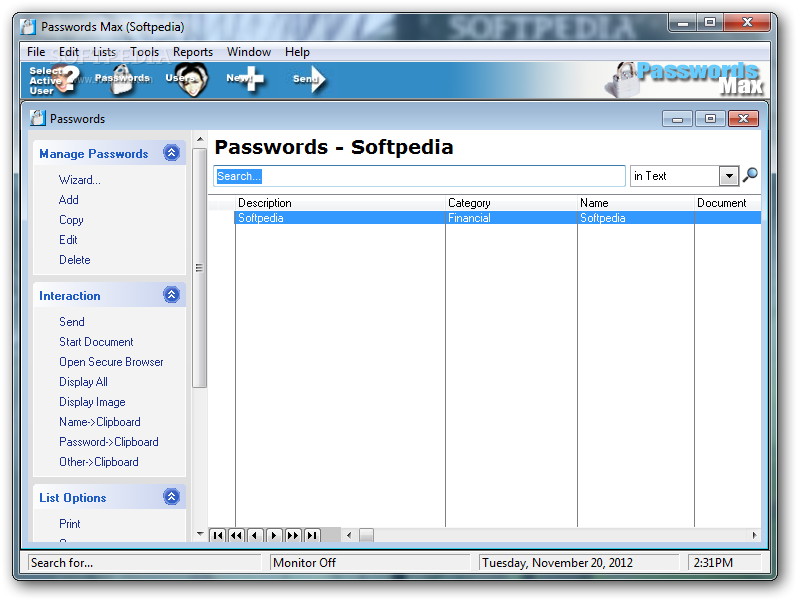The width and height of the screenshot is (798, 601).
Task: Select the Financial category cell
Action: 511,218
